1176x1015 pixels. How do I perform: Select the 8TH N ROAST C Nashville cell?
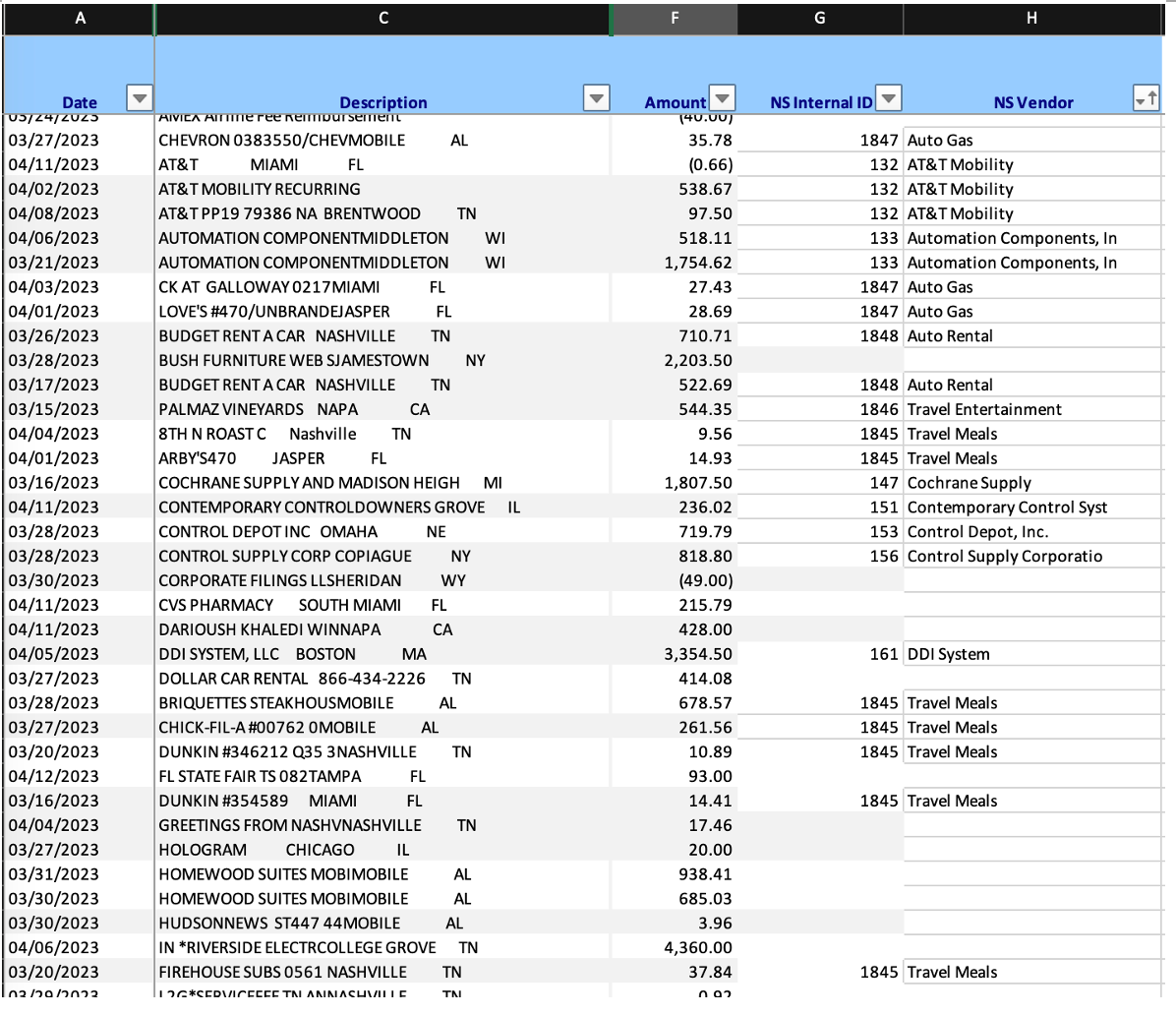pyautogui.click(x=383, y=434)
